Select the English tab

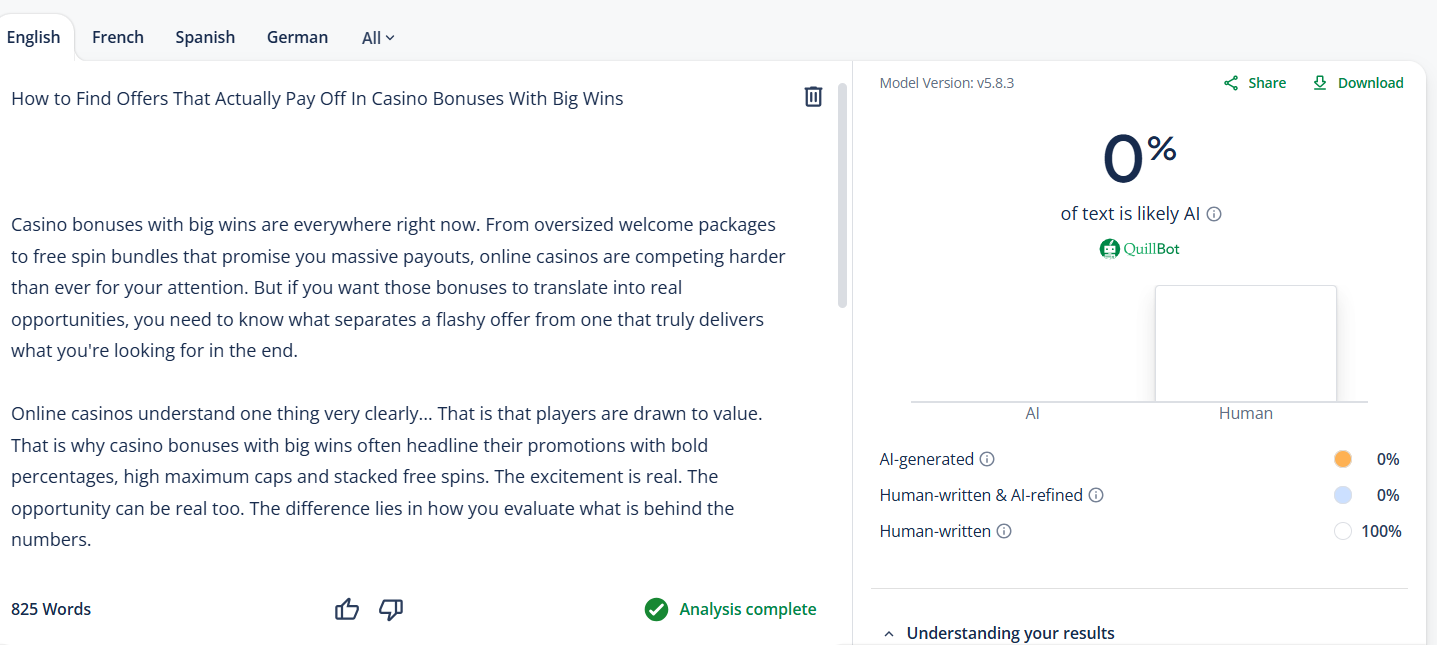(33, 37)
